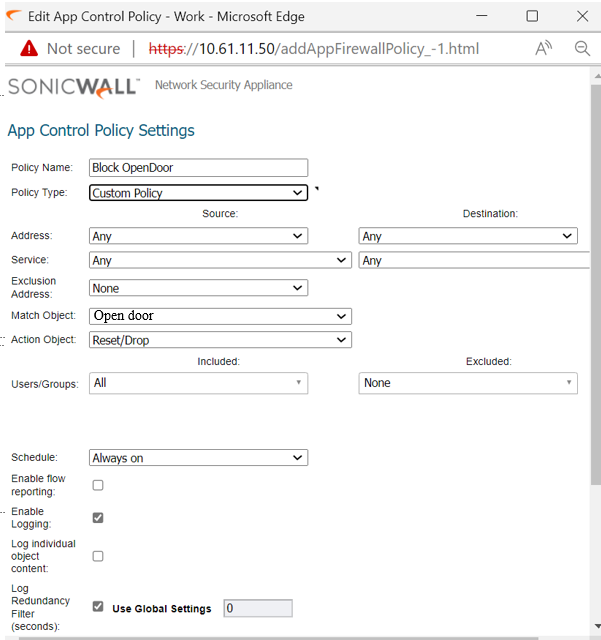Click the Exclusion Address label

tap(33, 287)
